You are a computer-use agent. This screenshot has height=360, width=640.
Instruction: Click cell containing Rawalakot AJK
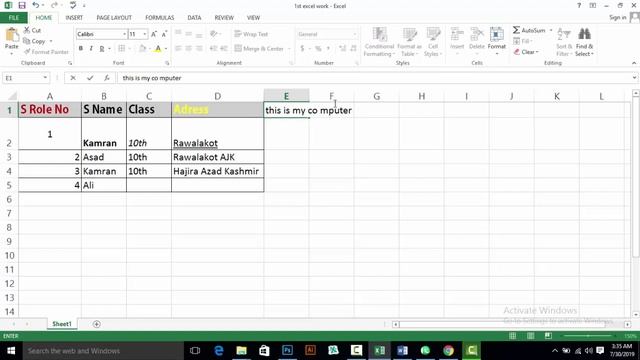click(218, 157)
